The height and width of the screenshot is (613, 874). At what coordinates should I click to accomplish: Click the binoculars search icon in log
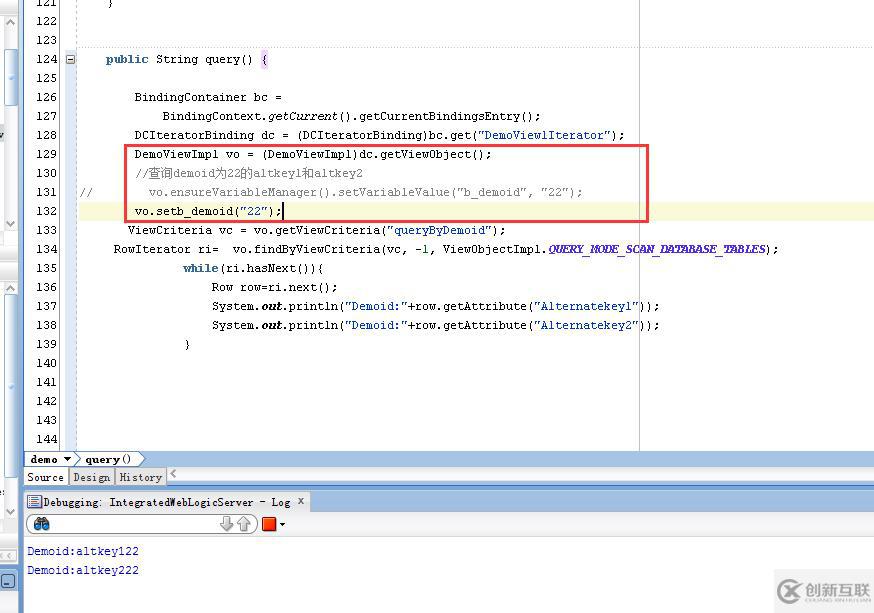(x=42, y=524)
